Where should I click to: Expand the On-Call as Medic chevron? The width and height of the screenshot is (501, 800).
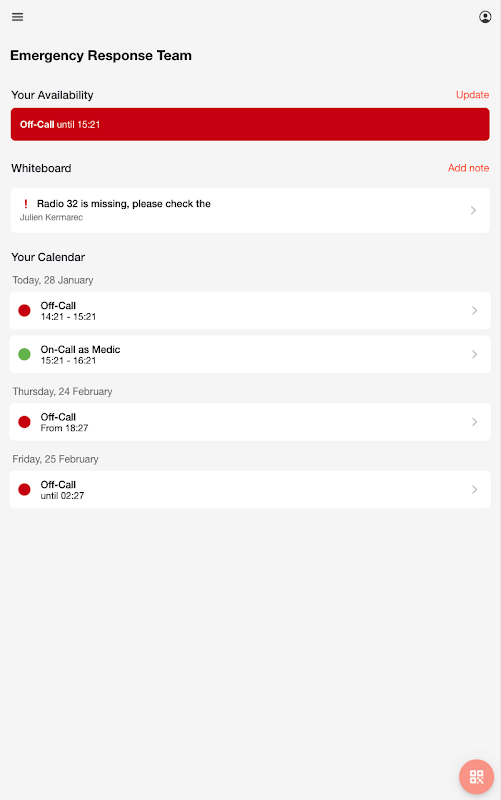click(474, 354)
